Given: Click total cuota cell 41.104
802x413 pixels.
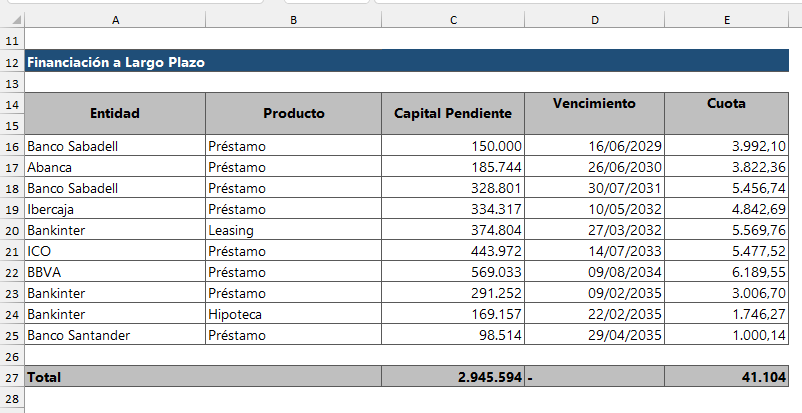Looking at the screenshot, I should (733, 377).
